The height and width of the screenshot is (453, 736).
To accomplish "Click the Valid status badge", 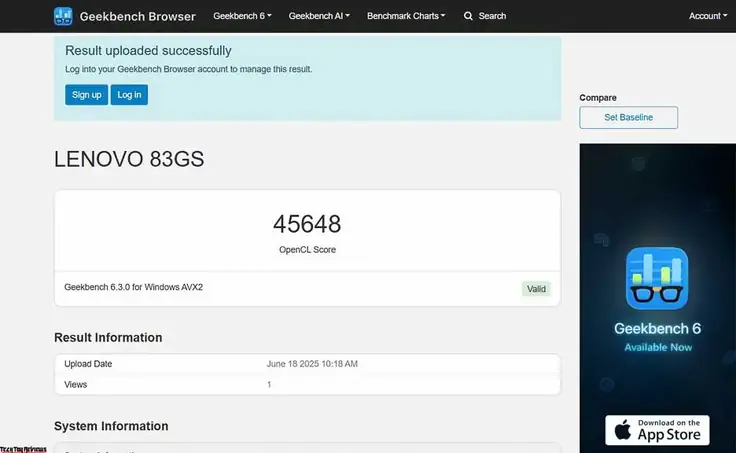I will (x=536, y=289).
